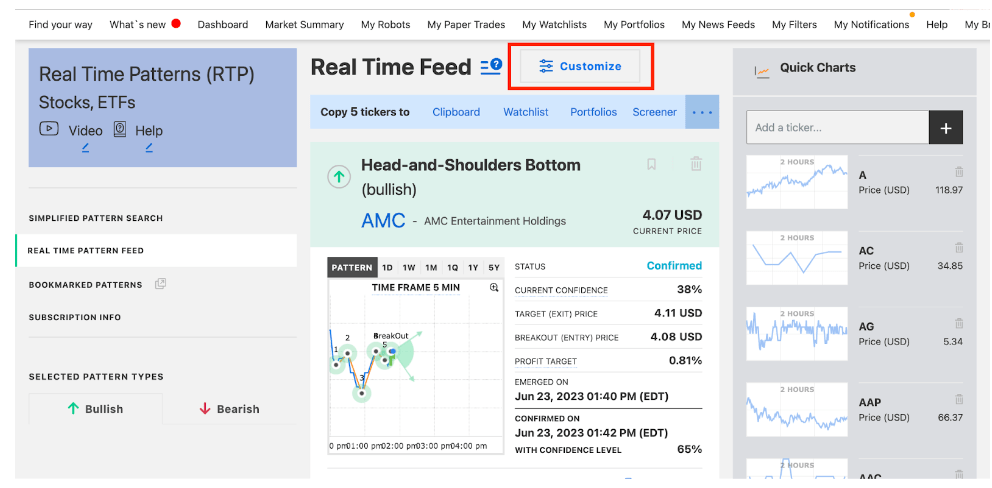Viewport: 992px width, 488px height.
Task: Open the three-dots more options menu
Action: (x=702, y=112)
